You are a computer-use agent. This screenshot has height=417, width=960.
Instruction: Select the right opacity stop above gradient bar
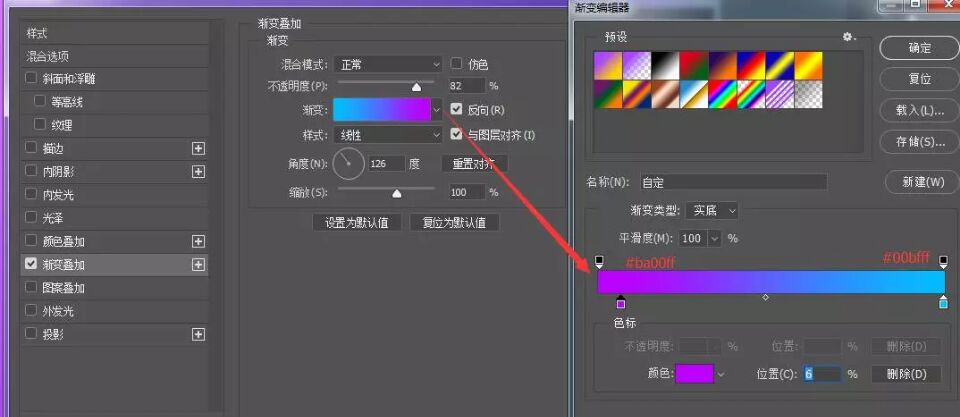pos(943,262)
